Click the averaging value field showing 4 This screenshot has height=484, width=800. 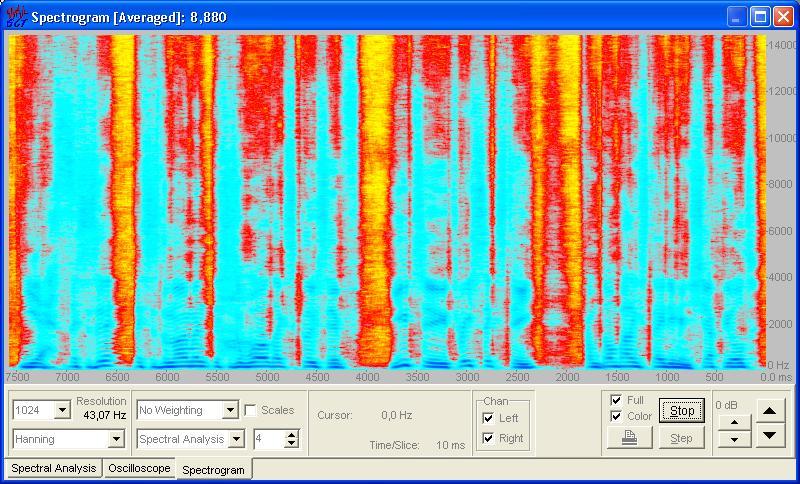click(x=270, y=439)
